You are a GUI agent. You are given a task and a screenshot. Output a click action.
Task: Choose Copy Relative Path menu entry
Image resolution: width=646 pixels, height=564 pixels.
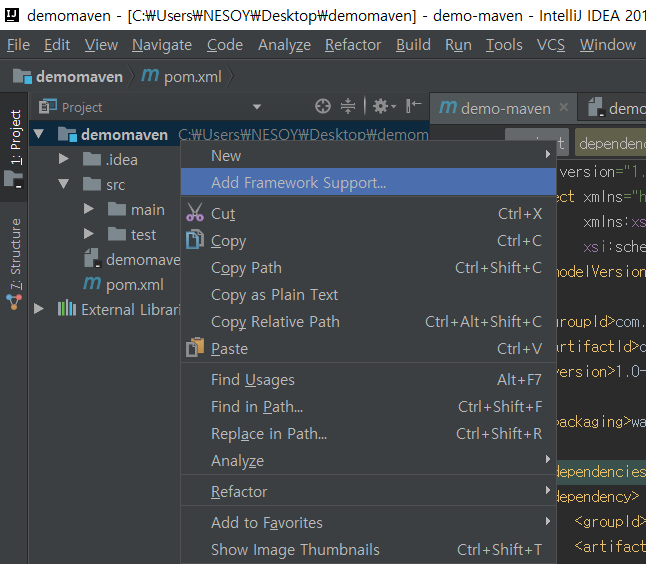(368, 322)
